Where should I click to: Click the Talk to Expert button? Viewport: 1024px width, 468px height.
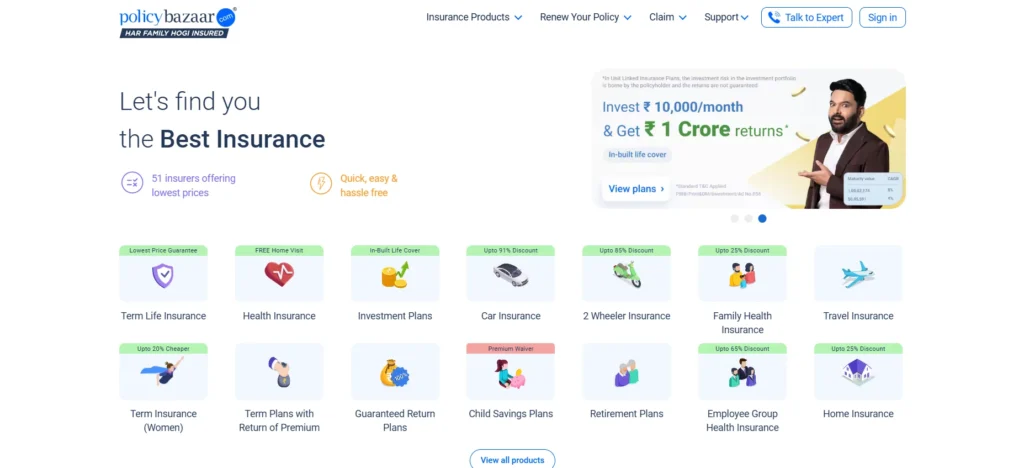coord(807,18)
